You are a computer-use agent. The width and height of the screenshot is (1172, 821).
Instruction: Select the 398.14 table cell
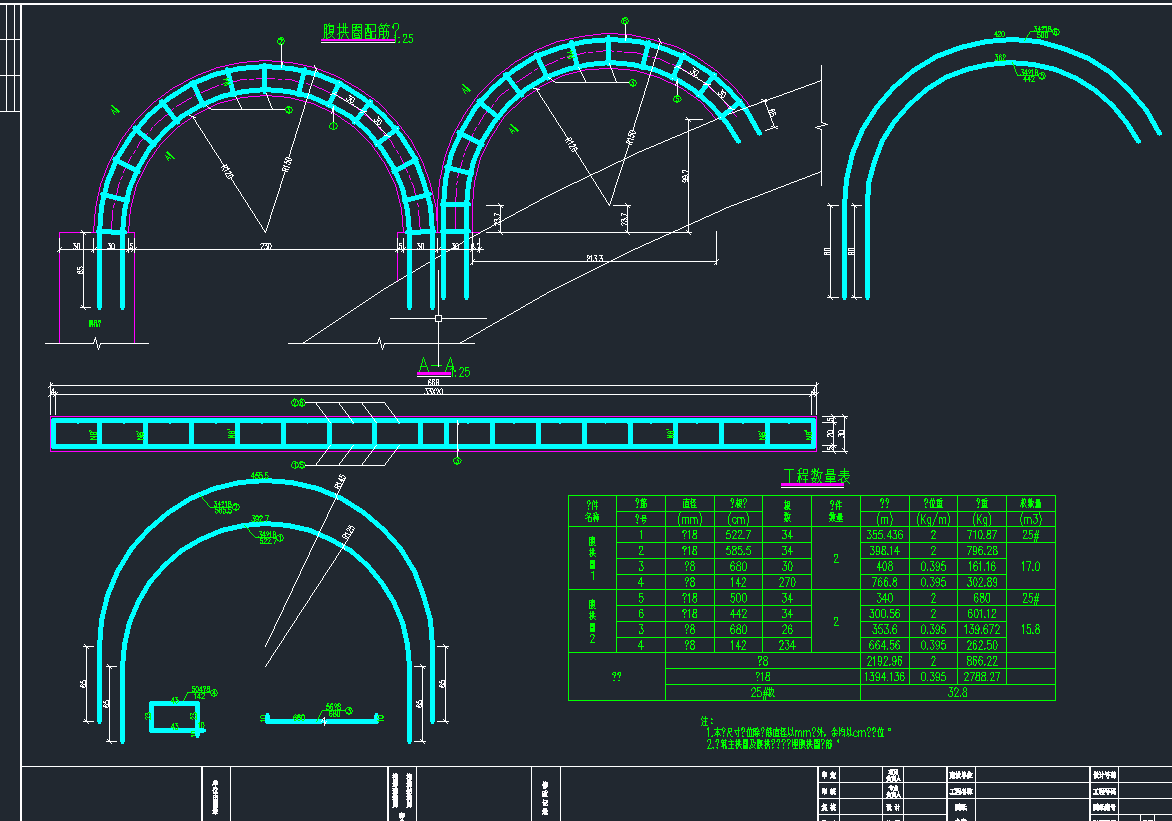pyautogui.click(x=884, y=550)
